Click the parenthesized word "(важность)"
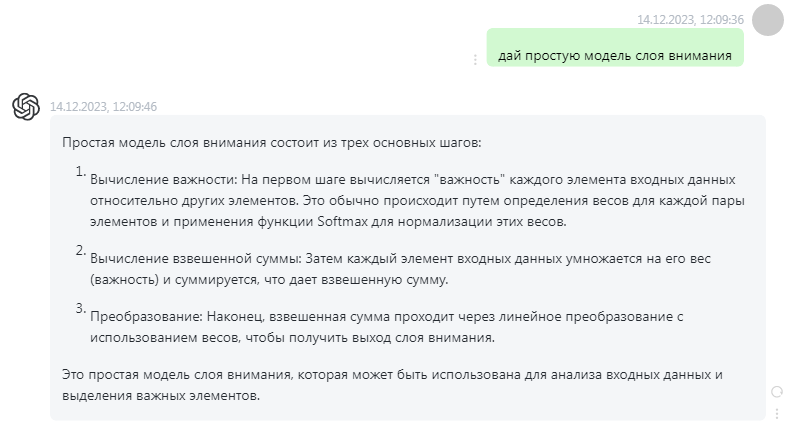The image size is (798, 434). coord(126,279)
